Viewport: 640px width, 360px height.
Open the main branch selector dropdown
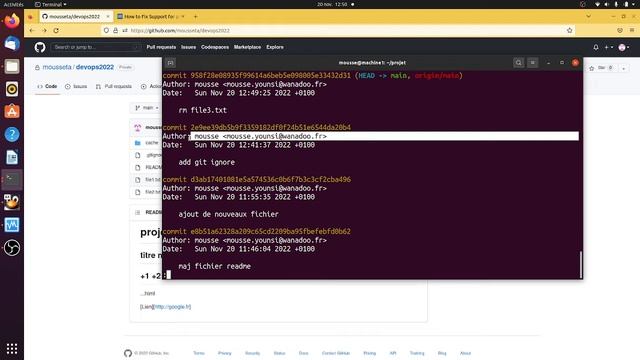[x=147, y=108]
